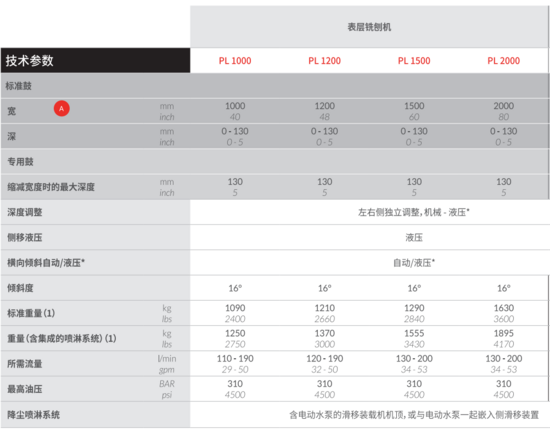The height and width of the screenshot is (429, 550).
Task: Click the 侧移液压 row label
Action: (x=25, y=237)
